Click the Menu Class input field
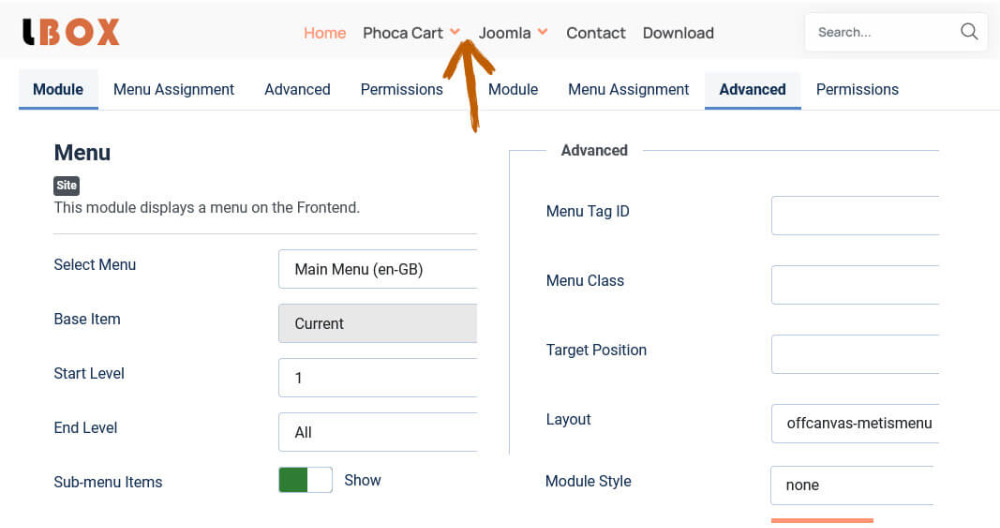Image resolution: width=1000 pixels, height=528 pixels. (x=854, y=285)
